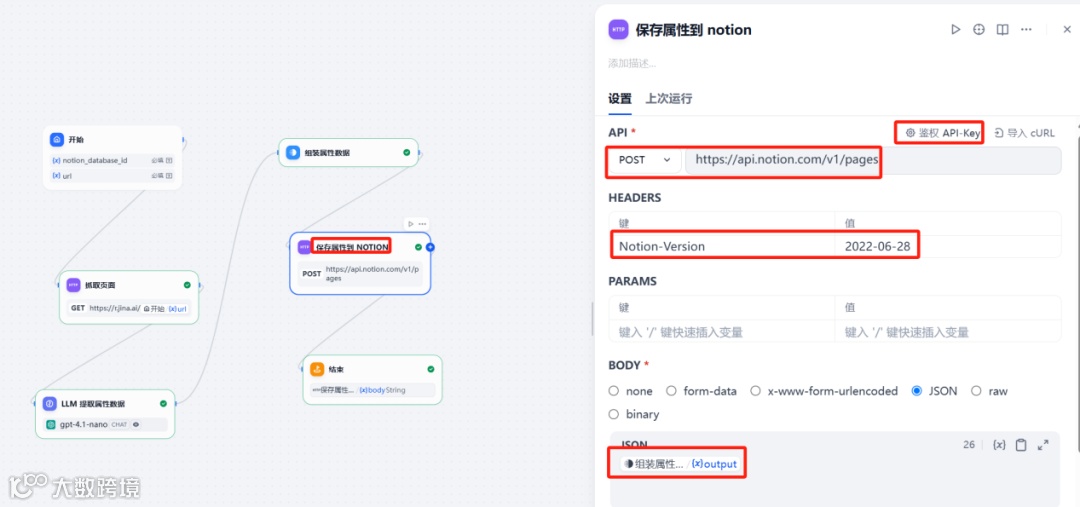Insert variable with the {x} icon in JSON editor
Viewport: 1080px width, 507px height.
pos(999,445)
